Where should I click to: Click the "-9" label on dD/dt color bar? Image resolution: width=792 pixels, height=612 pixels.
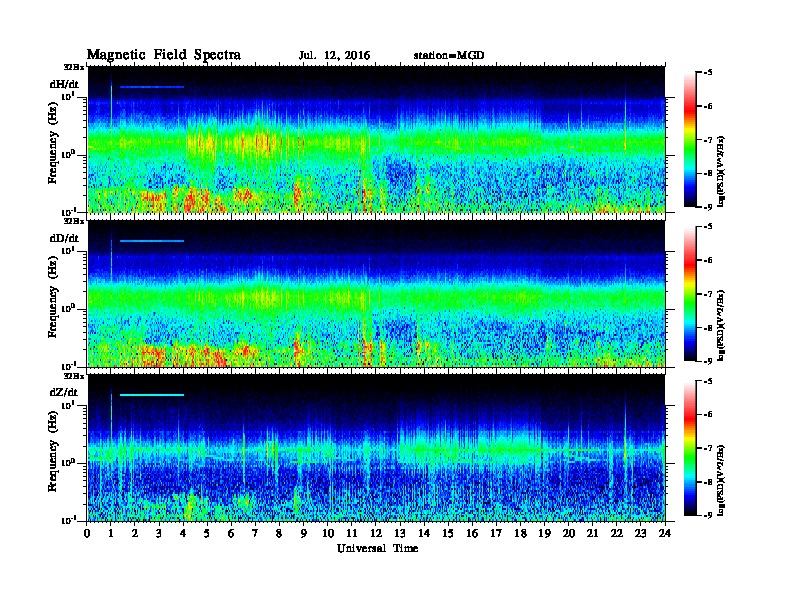point(708,361)
